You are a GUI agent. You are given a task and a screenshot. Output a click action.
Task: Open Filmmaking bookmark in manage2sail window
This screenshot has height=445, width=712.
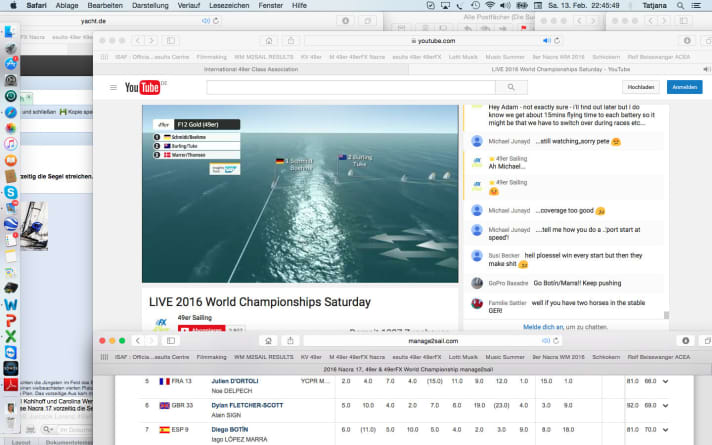212,357
